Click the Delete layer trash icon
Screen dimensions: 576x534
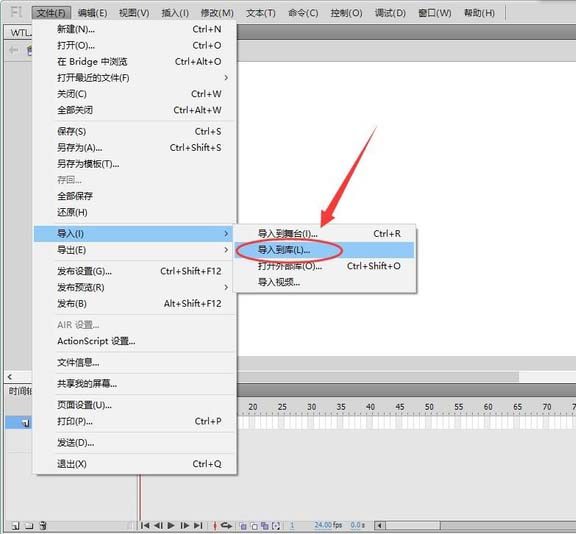click(43, 526)
